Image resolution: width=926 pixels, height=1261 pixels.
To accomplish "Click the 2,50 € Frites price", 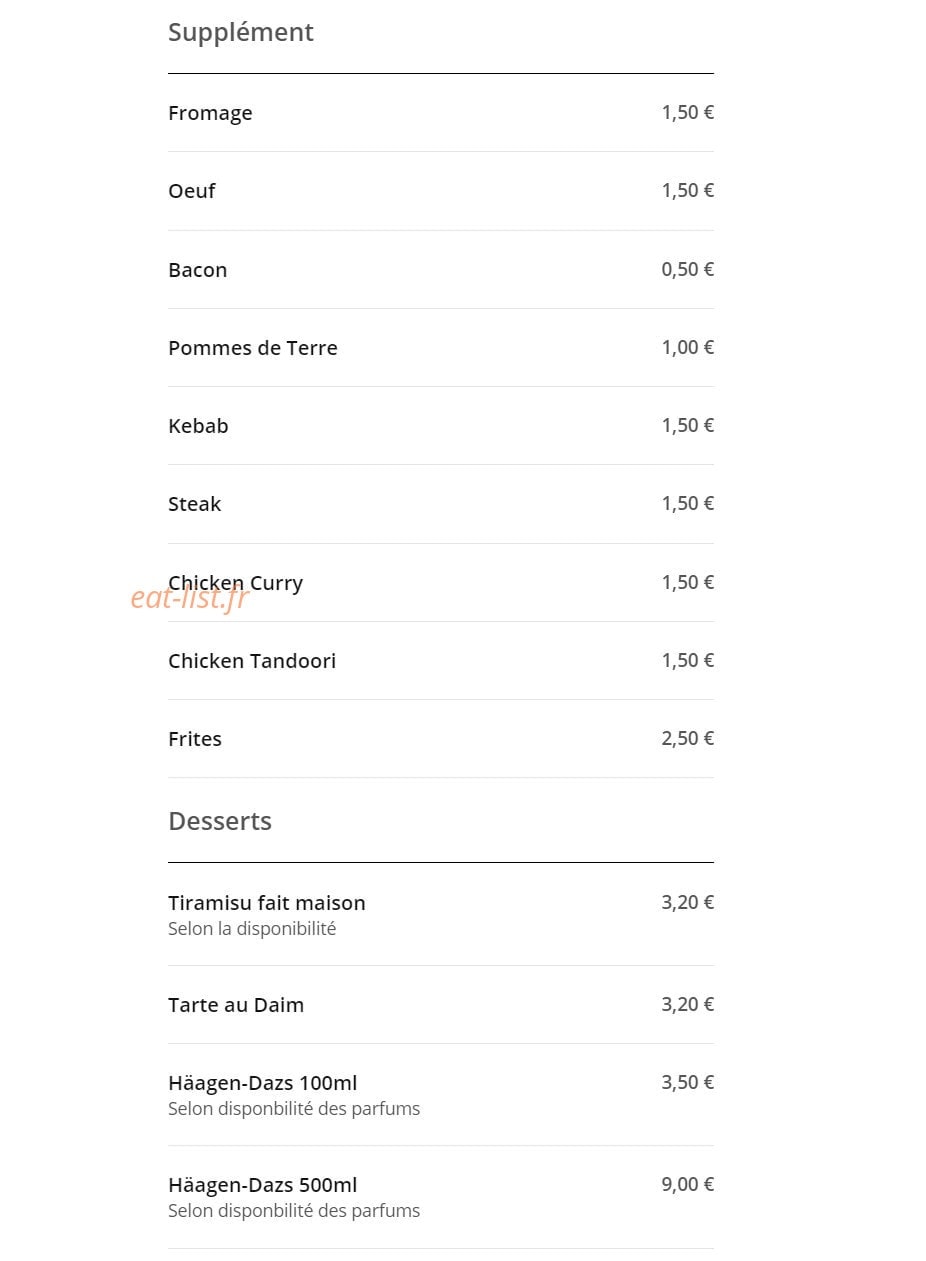I will pos(687,738).
